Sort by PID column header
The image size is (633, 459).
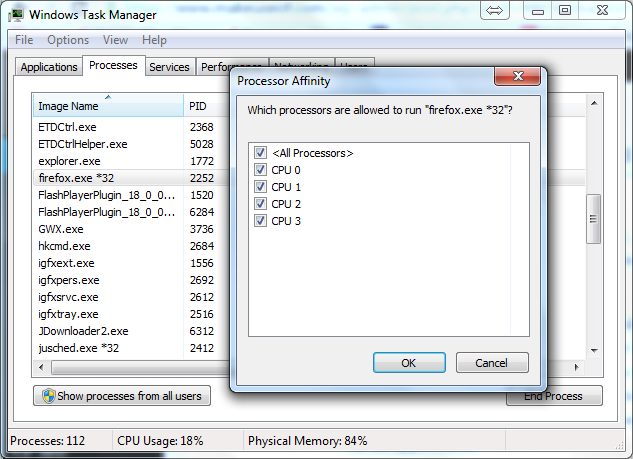click(x=207, y=106)
